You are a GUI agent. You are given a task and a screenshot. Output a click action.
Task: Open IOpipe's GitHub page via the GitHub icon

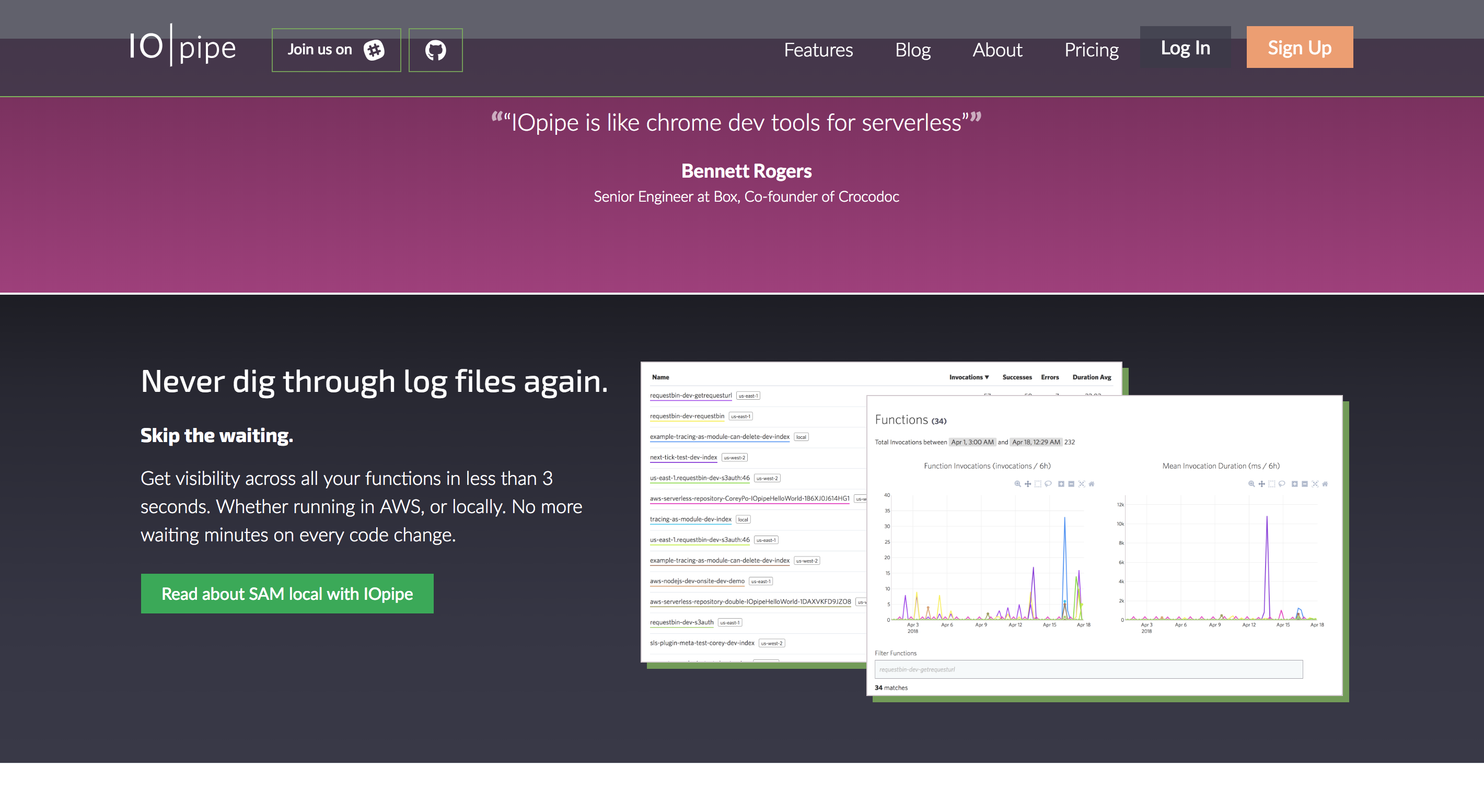point(435,50)
